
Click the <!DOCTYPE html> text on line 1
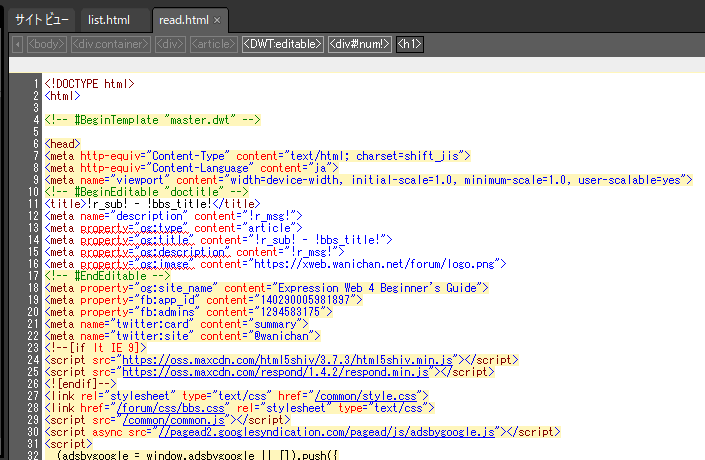tap(89, 84)
